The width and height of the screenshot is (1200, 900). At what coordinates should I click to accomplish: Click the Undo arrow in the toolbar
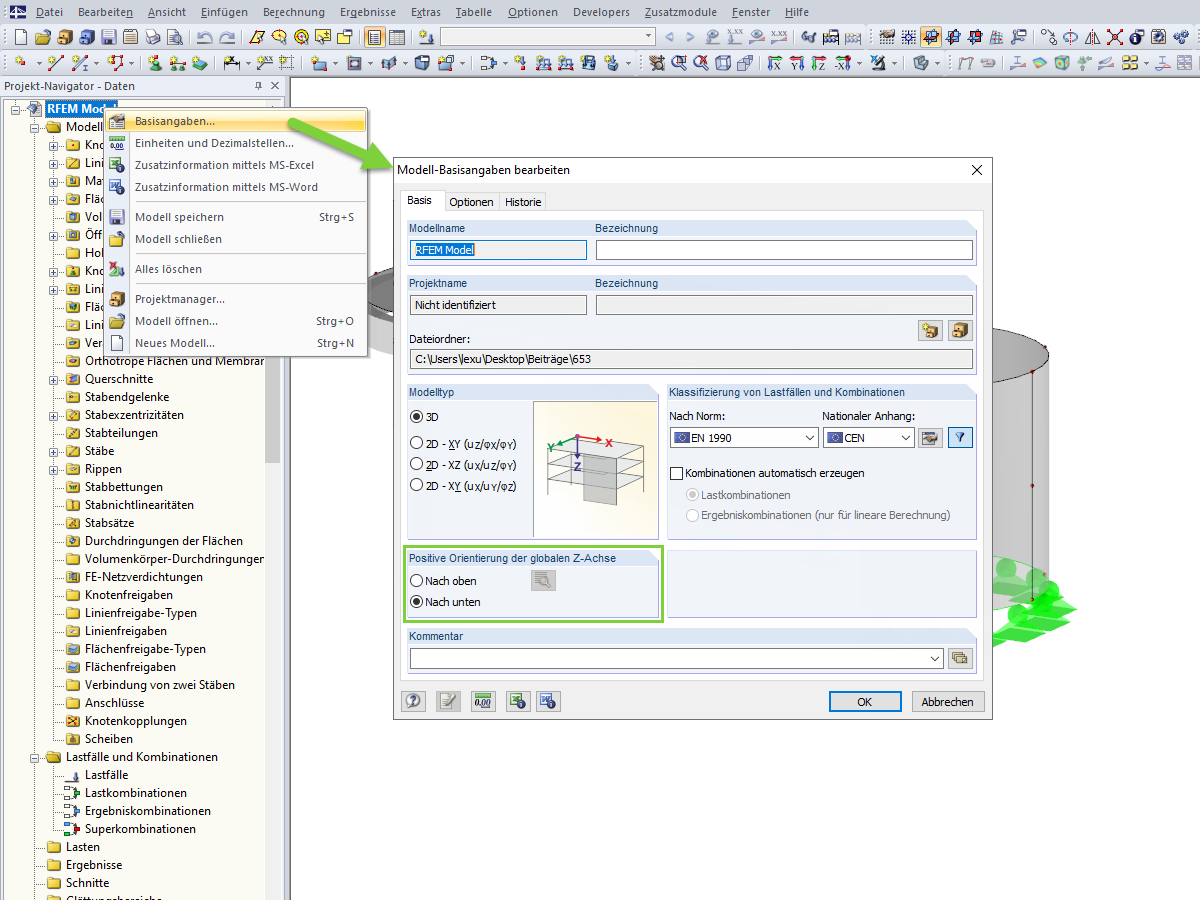click(204, 38)
